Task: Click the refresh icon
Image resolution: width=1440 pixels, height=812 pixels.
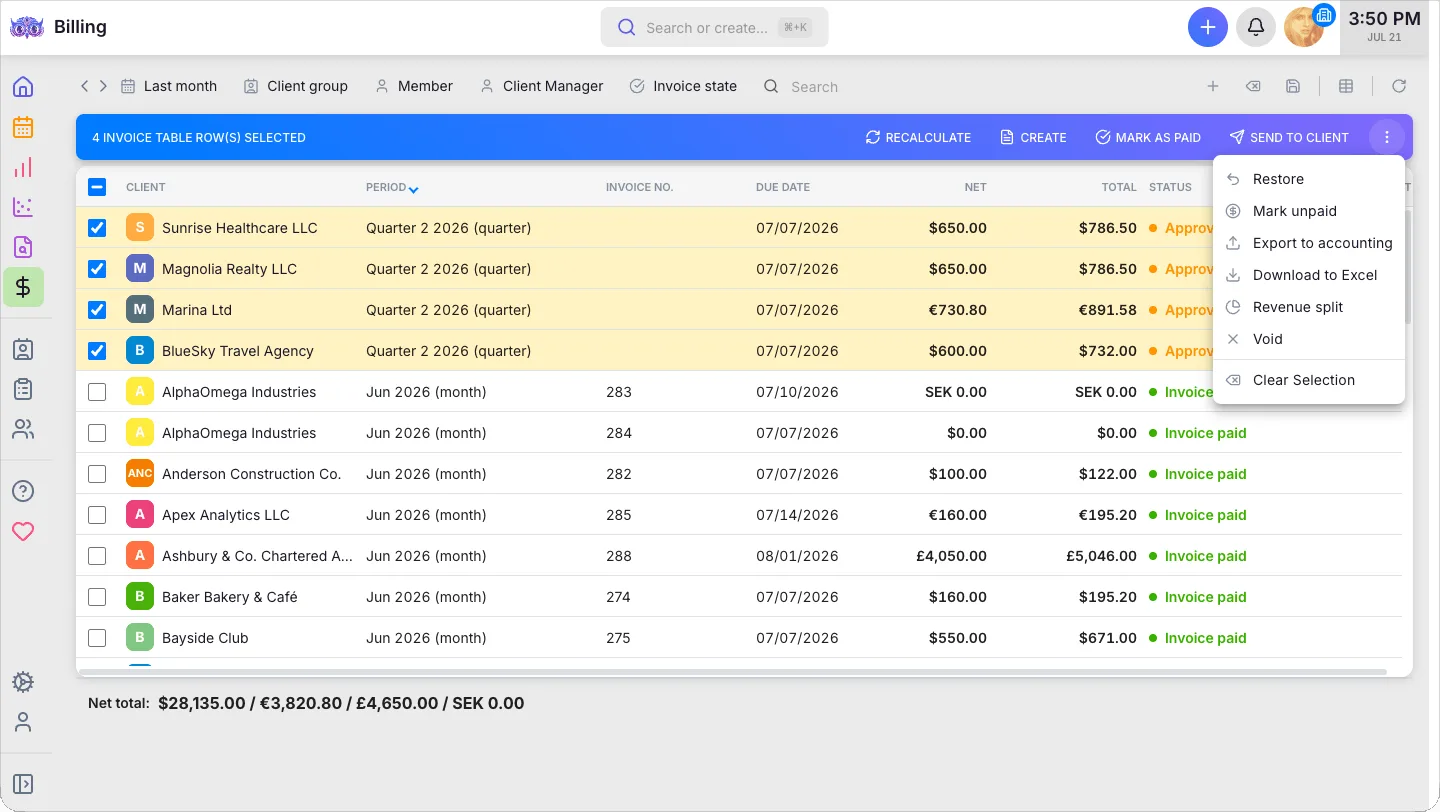Action: pyautogui.click(x=1399, y=86)
